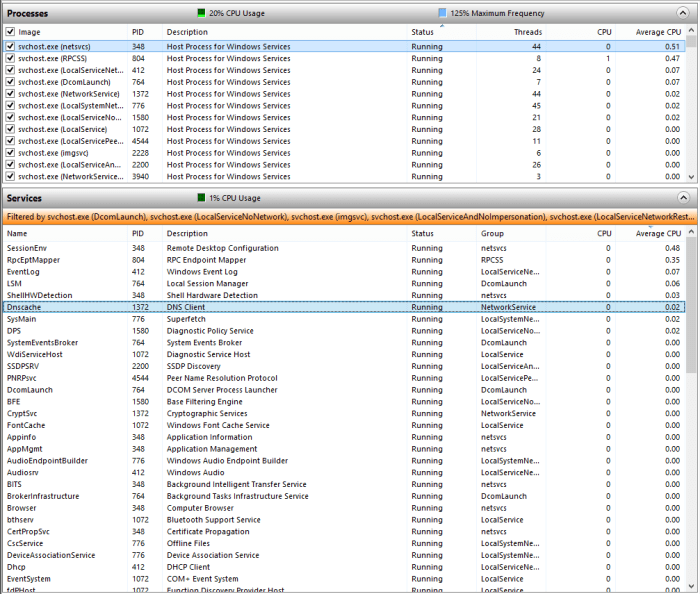This screenshot has height=594, width=700.
Task: Select the CertPropSvc service row
Action: click(344, 532)
